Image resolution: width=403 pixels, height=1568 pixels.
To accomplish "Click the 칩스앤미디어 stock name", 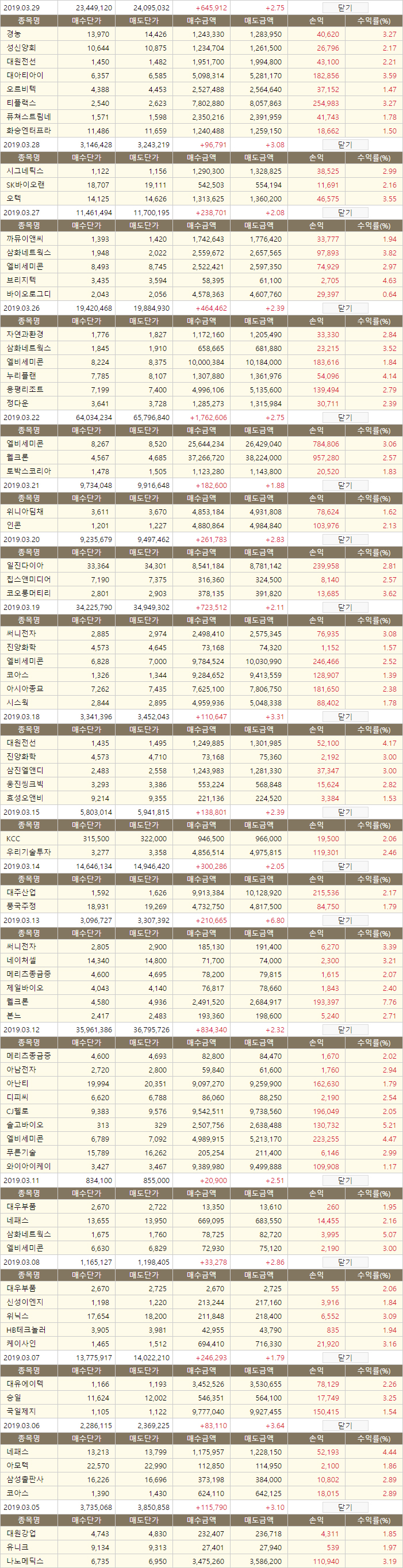I will click(29, 579).
